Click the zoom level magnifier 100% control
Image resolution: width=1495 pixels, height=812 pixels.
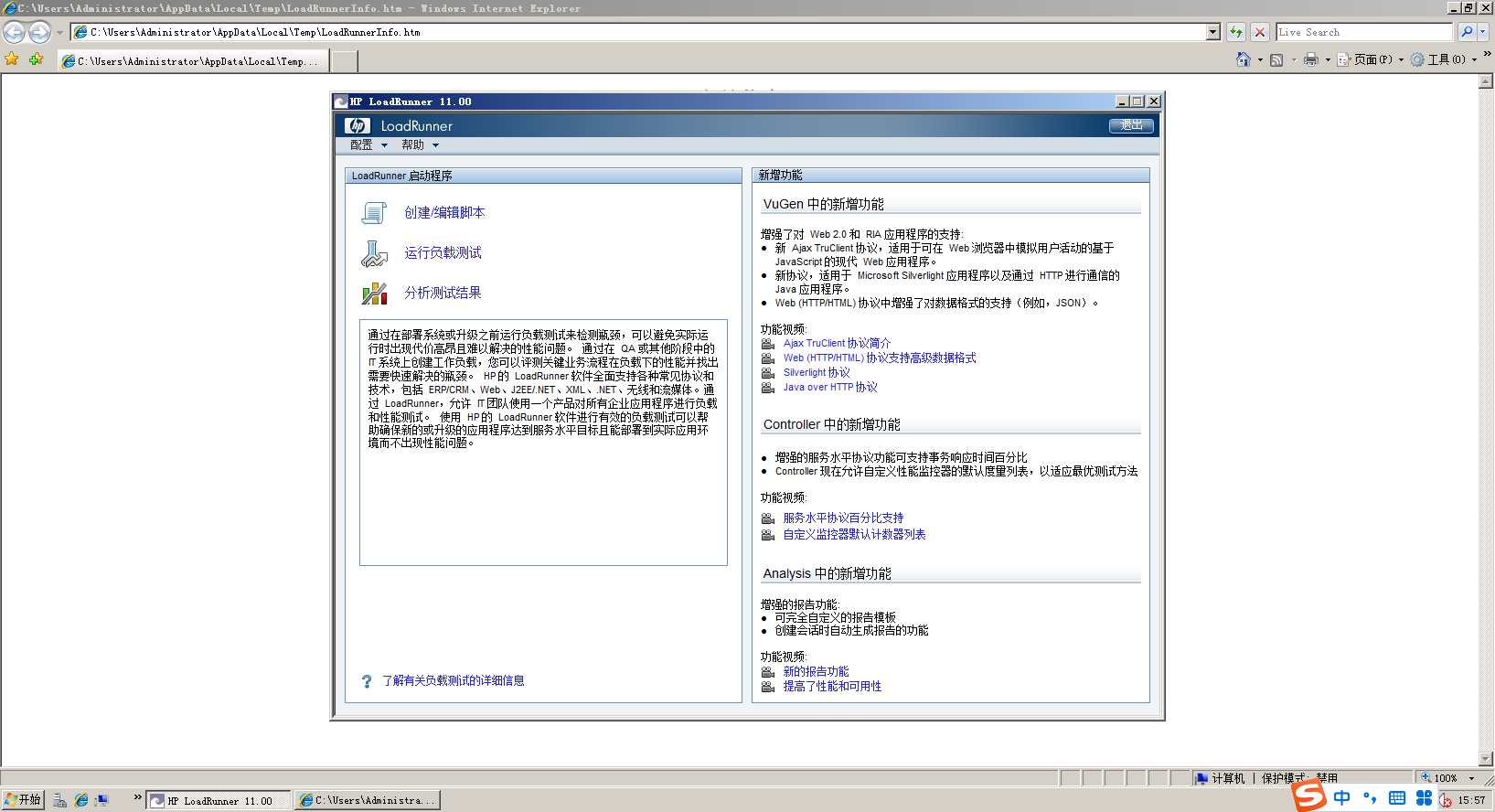pyautogui.click(x=1439, y=778)
